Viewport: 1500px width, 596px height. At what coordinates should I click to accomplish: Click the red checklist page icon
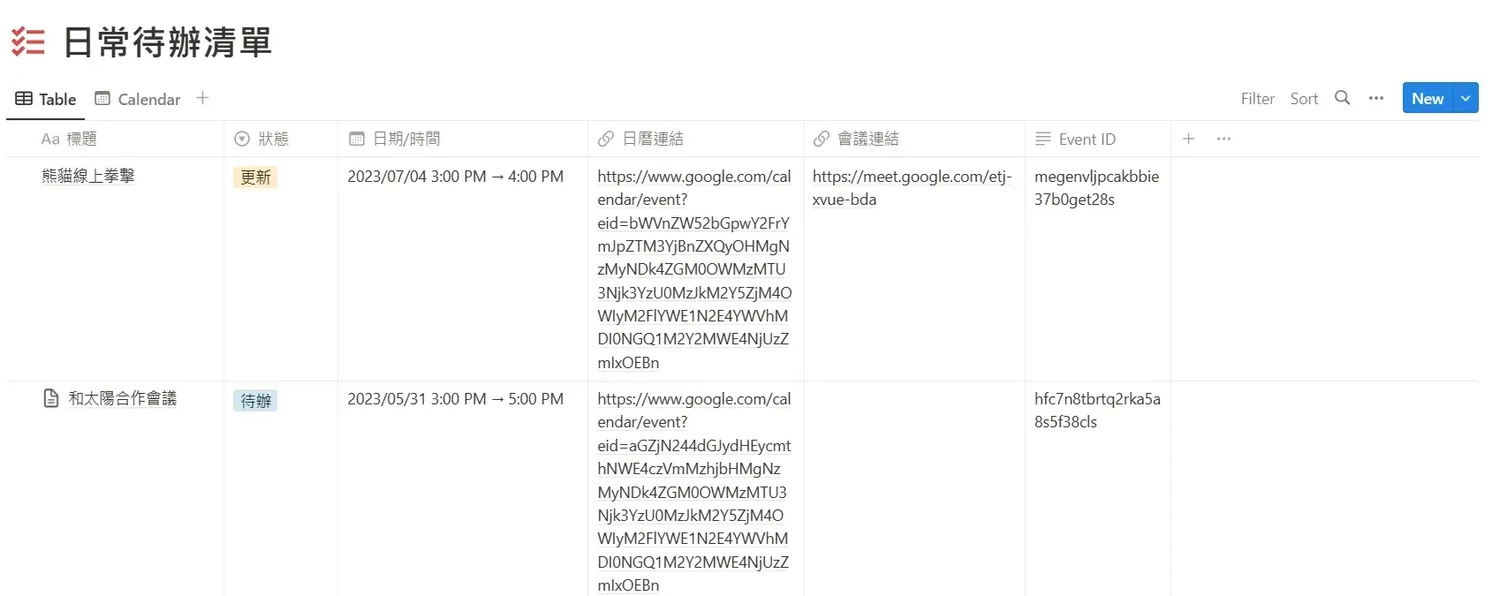[28, 42]
